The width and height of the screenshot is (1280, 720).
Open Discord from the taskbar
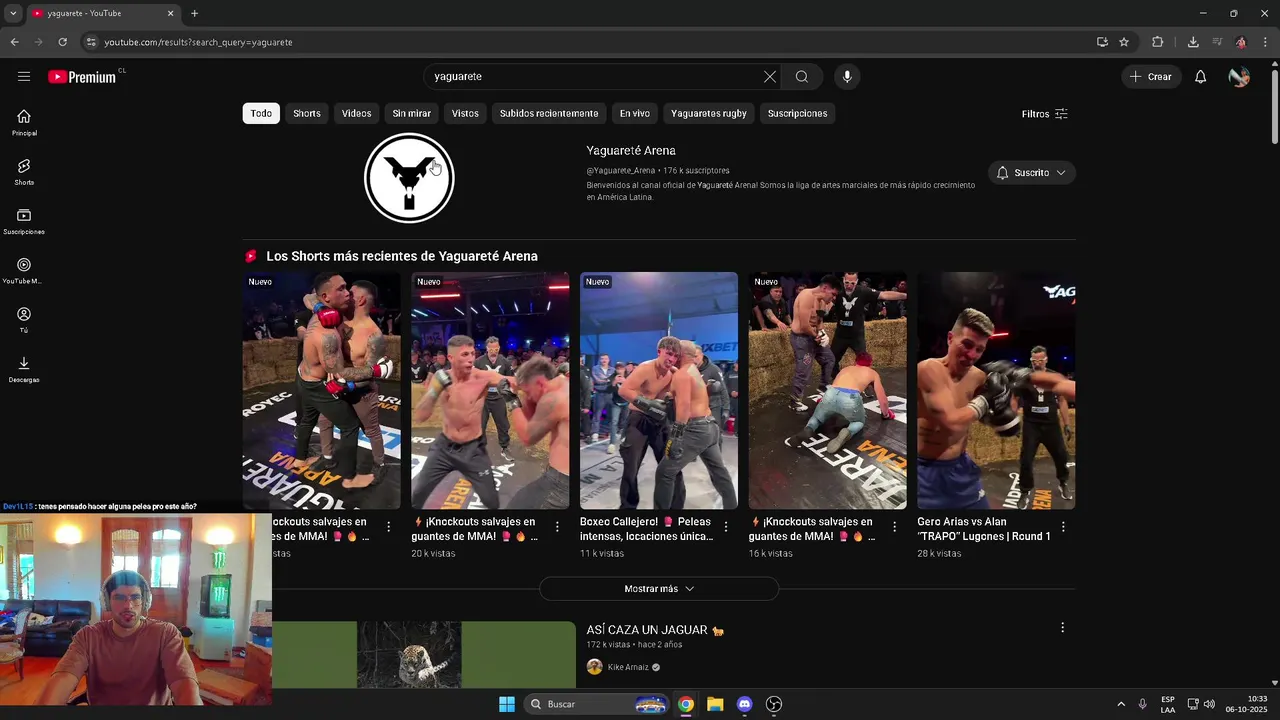(744, 704)
